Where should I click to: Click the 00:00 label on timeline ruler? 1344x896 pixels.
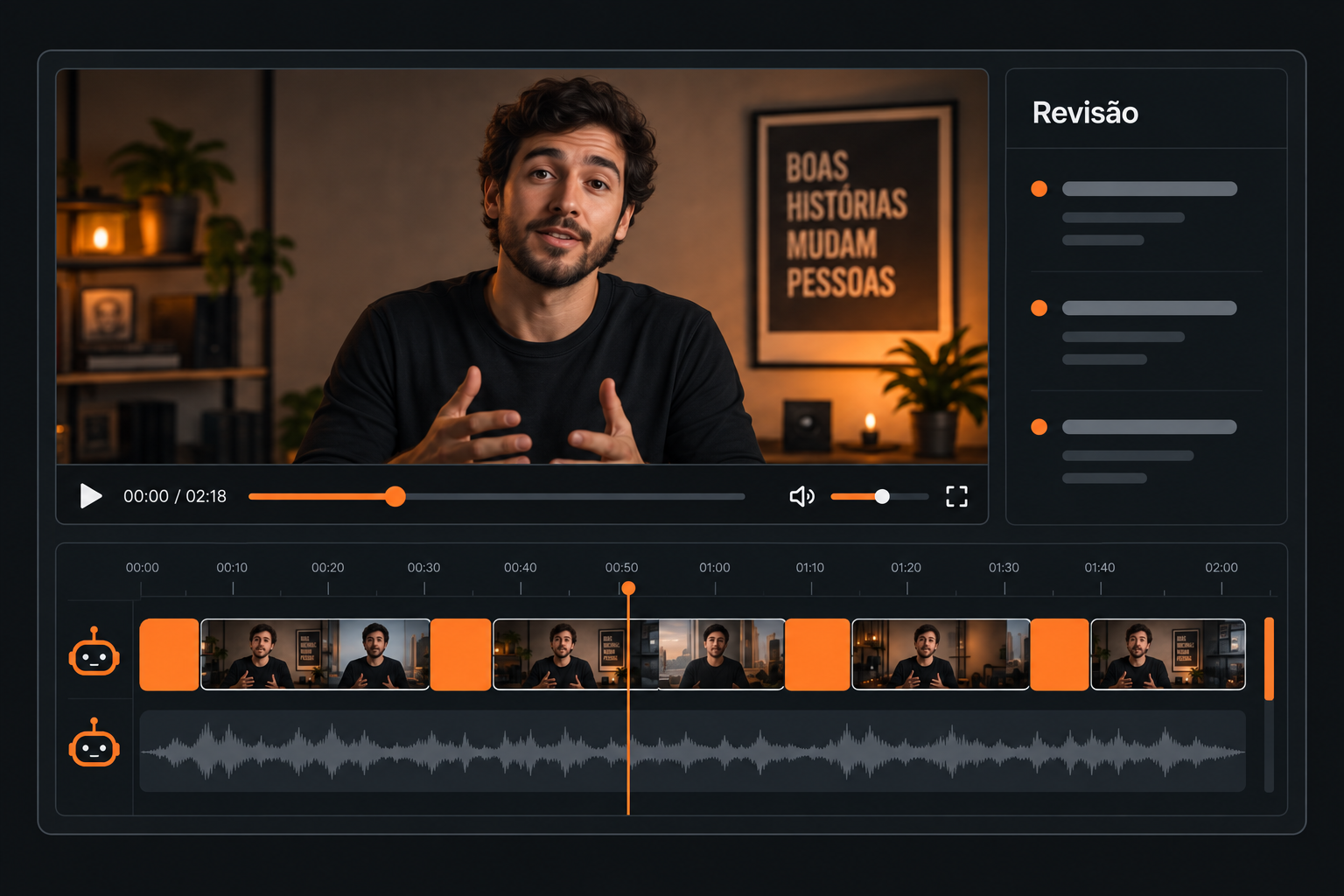[x=142, y=567]
